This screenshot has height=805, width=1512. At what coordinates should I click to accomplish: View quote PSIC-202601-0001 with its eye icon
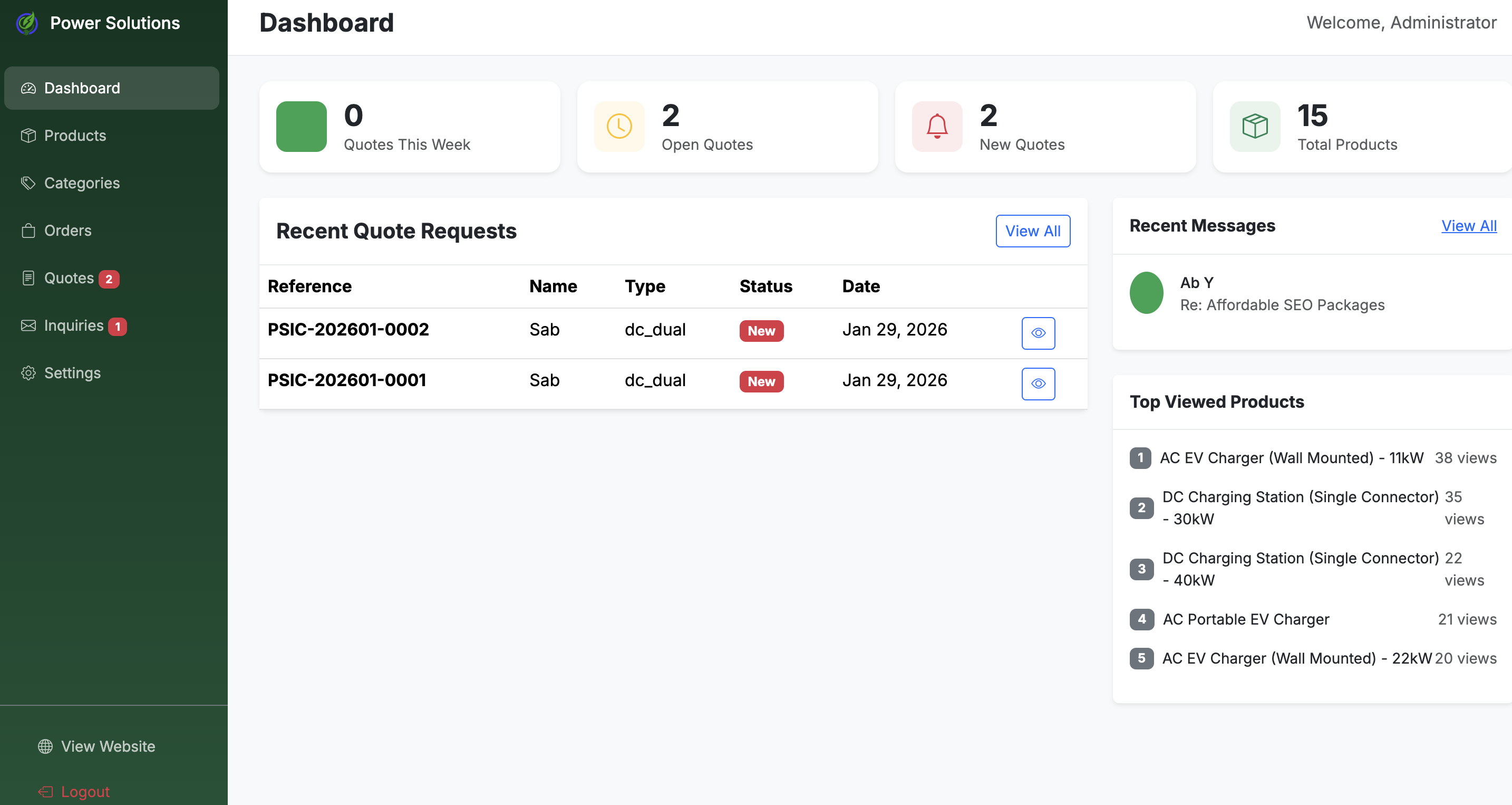click(x=1039, y=384)
